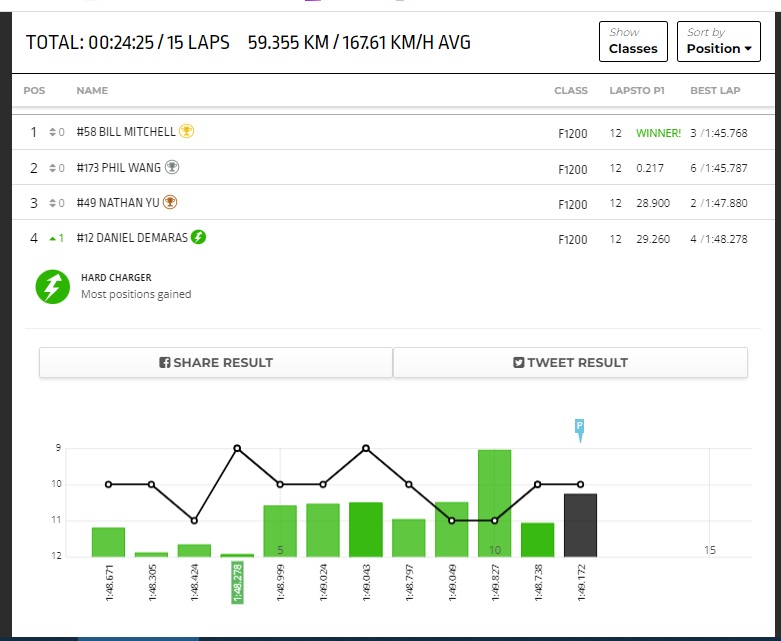Expand the #49 Nathan Yu result row

coord(393,202)
